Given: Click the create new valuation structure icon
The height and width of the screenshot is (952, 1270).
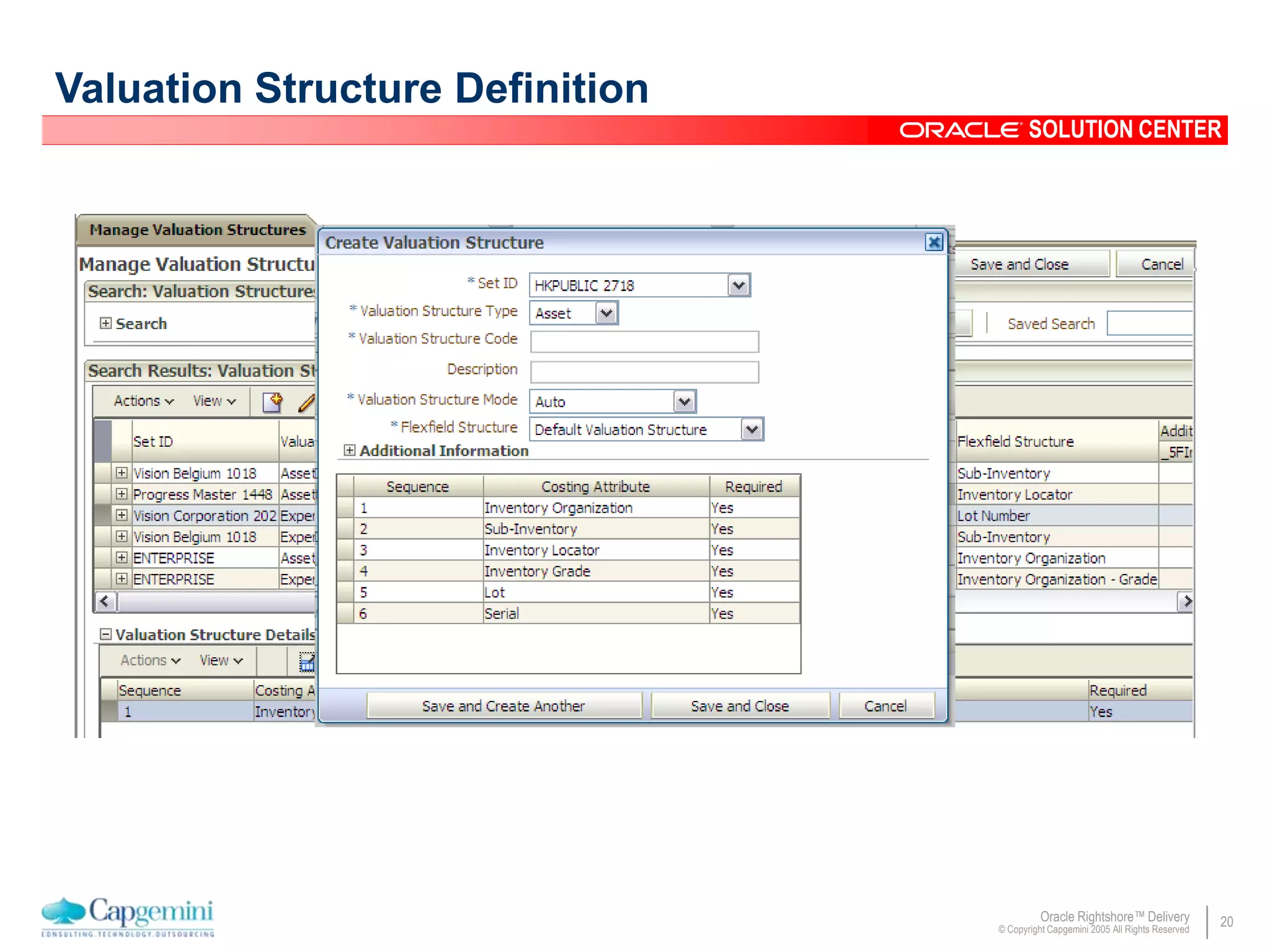Looking at the screenshot, I should coord(272,402).
